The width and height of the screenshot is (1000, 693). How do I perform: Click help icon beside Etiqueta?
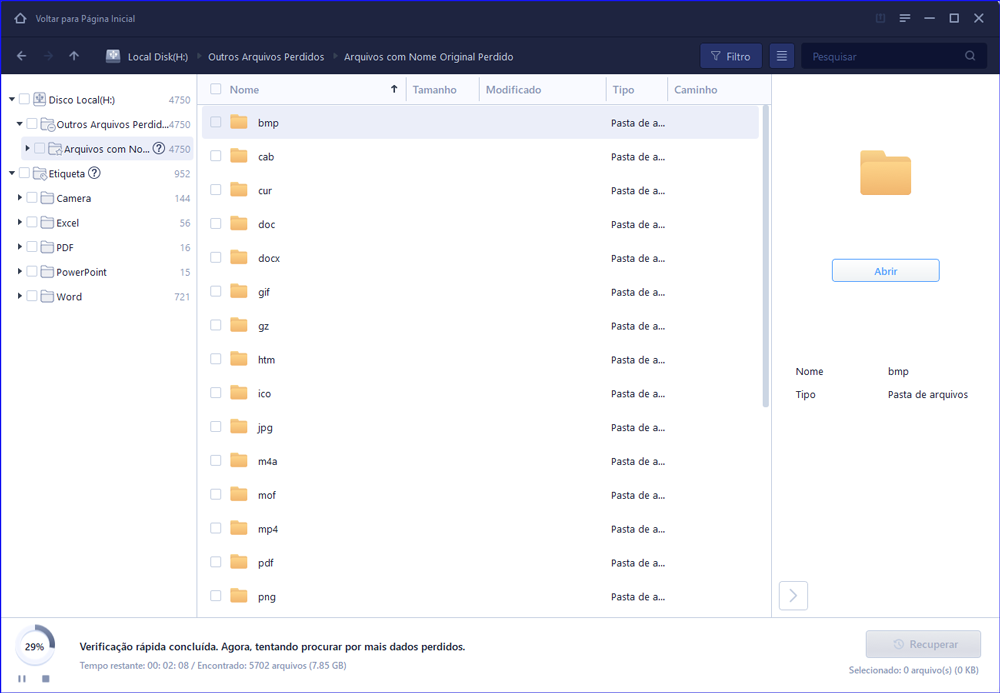click(94, 173)
